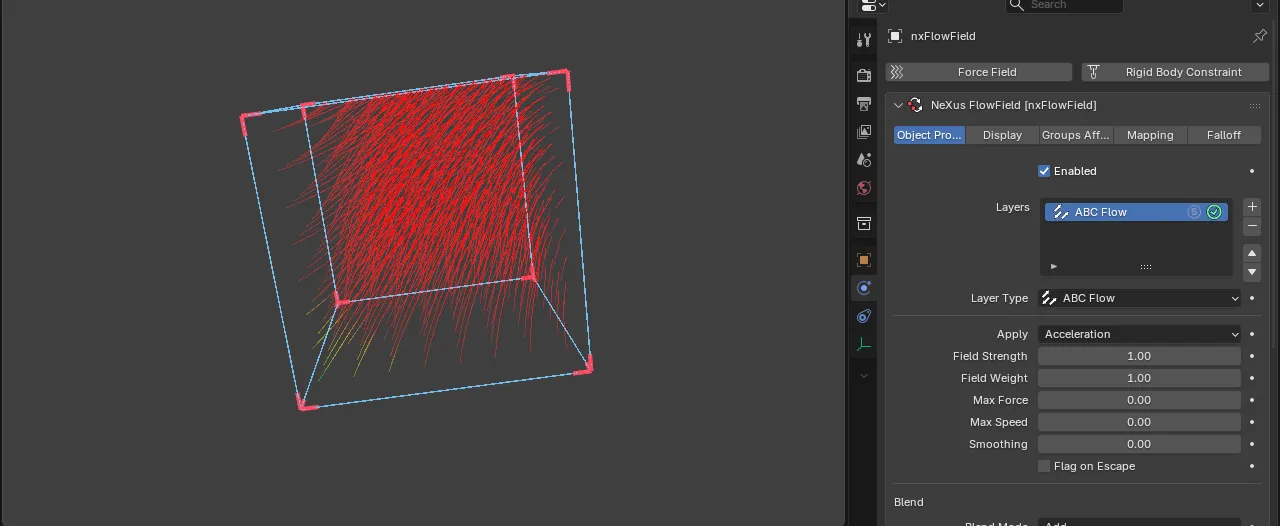
Task: Click the Field Strength 1.00 value field
Action: pyautogui.click(x=1139, y=356)
